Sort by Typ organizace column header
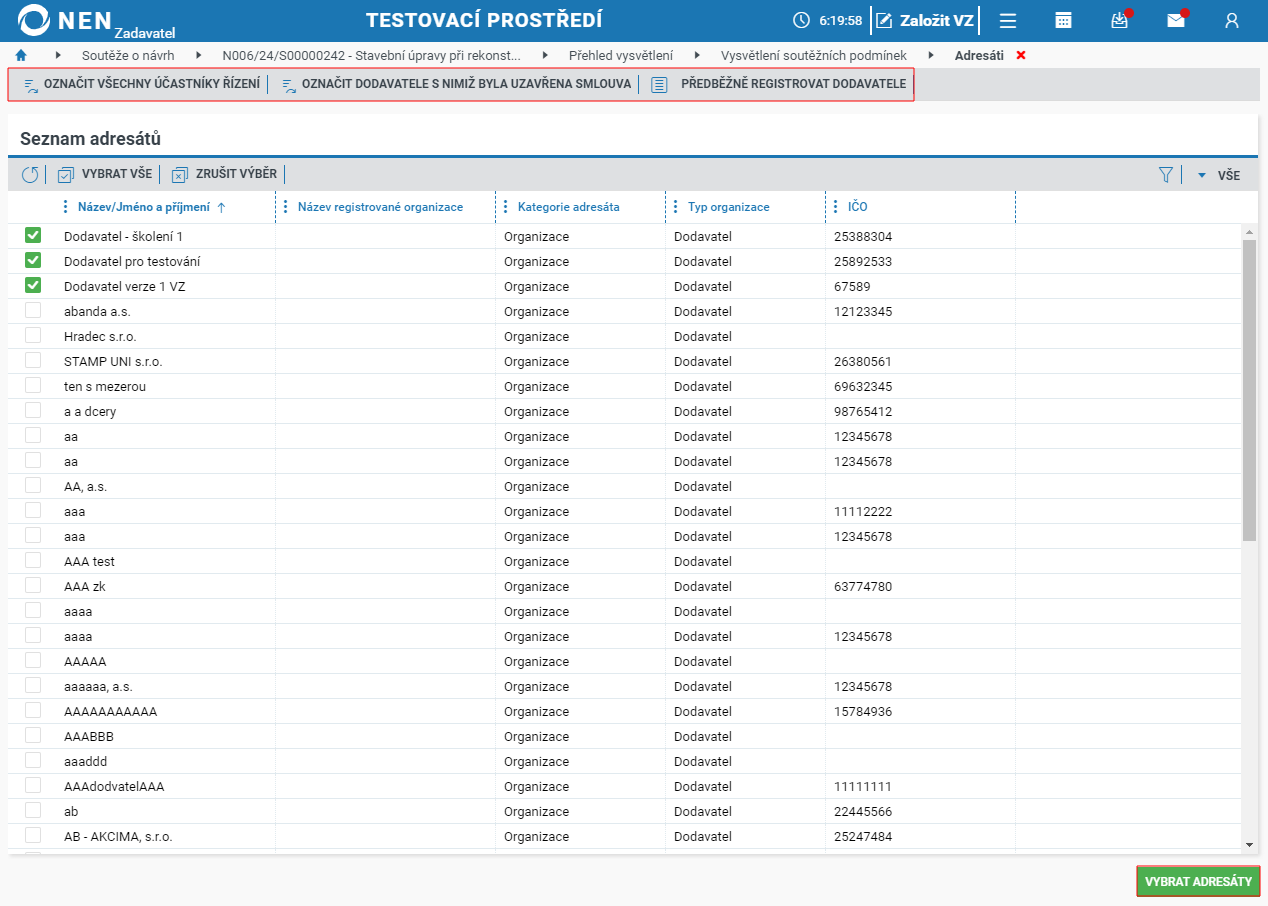This screenshot has width=1268, height=906. coord(728,207)
